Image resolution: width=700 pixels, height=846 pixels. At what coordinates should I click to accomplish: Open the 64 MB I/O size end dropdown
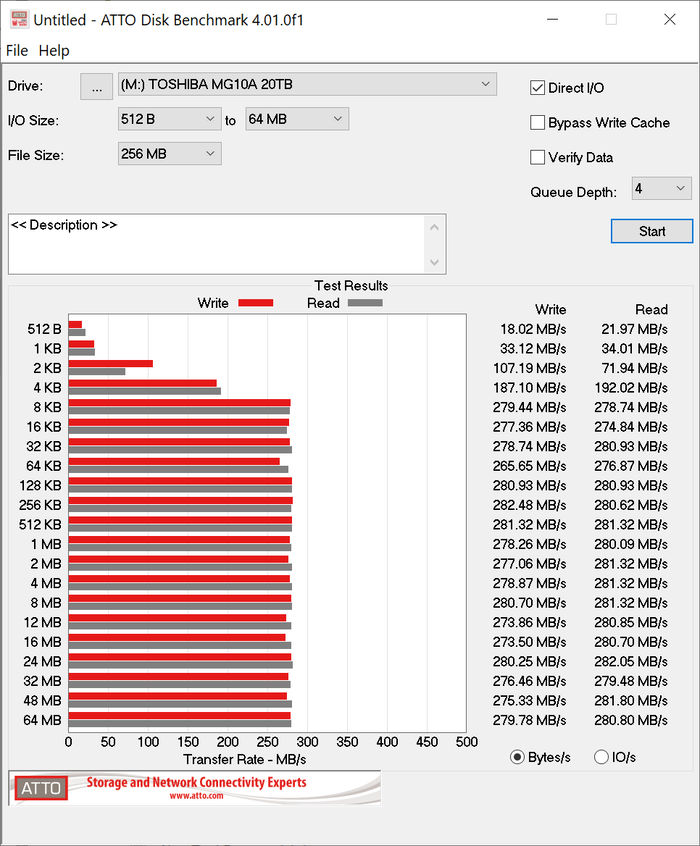pyautogui.click(x=297, y=119)
